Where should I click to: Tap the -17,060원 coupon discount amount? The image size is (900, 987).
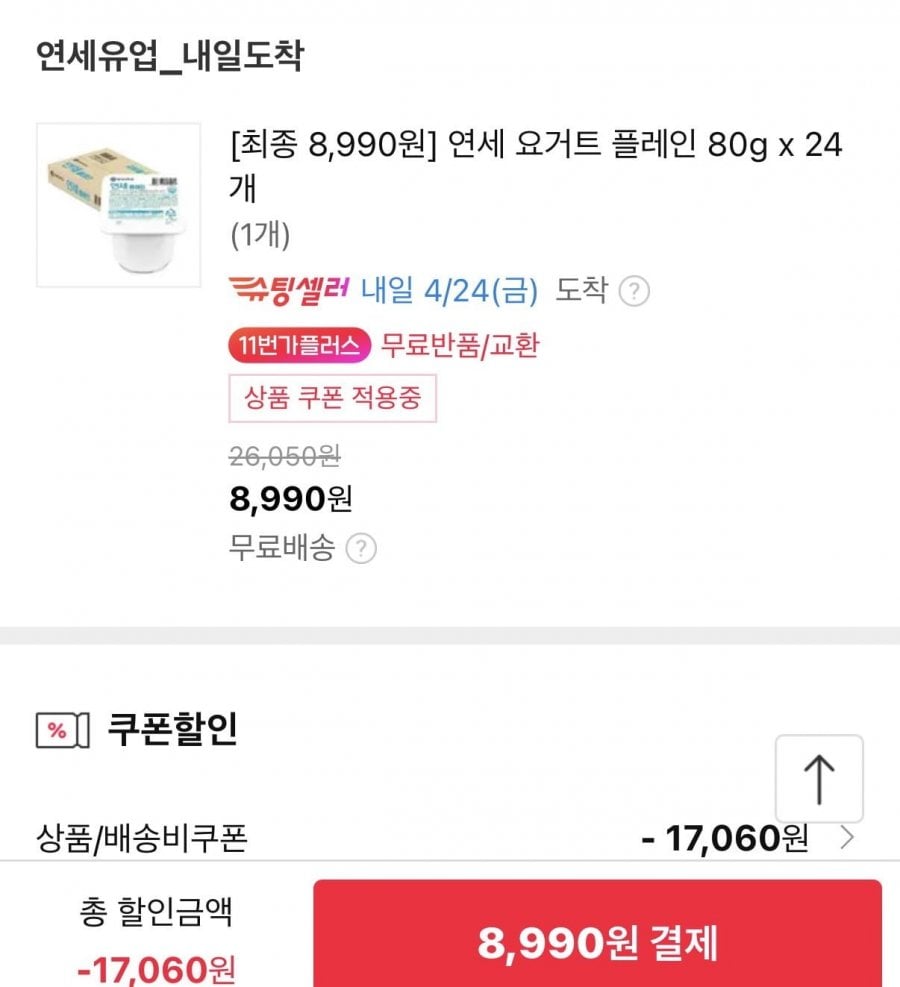tap(724, 838)
